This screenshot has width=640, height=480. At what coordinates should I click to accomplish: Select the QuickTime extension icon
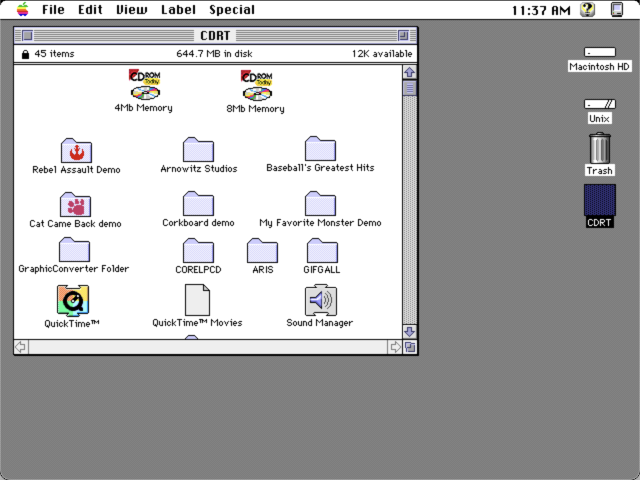(73, 301)
